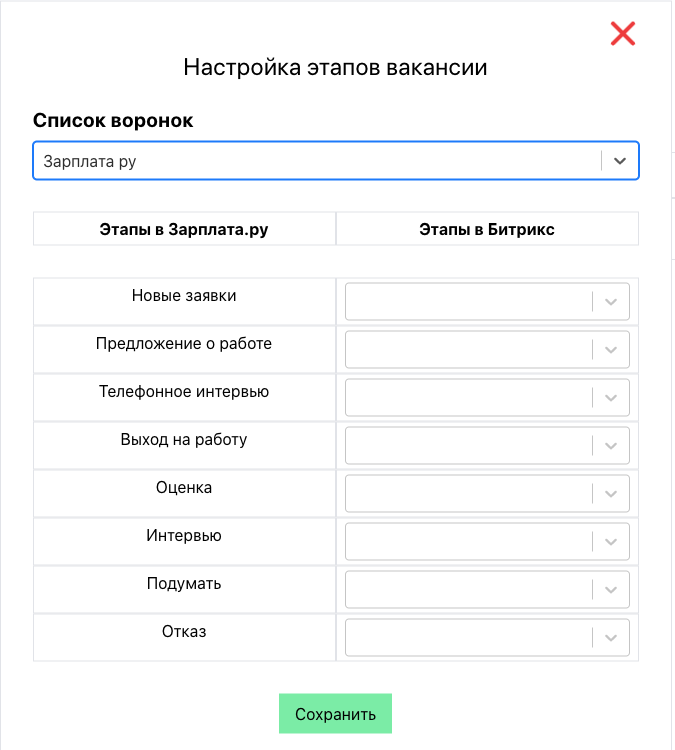Image resolution: width=675 pixels, height=750 pixels.
Task: Click the 'Настройка этапов вакансии' dialog title
Action: (x=336, y=68)
